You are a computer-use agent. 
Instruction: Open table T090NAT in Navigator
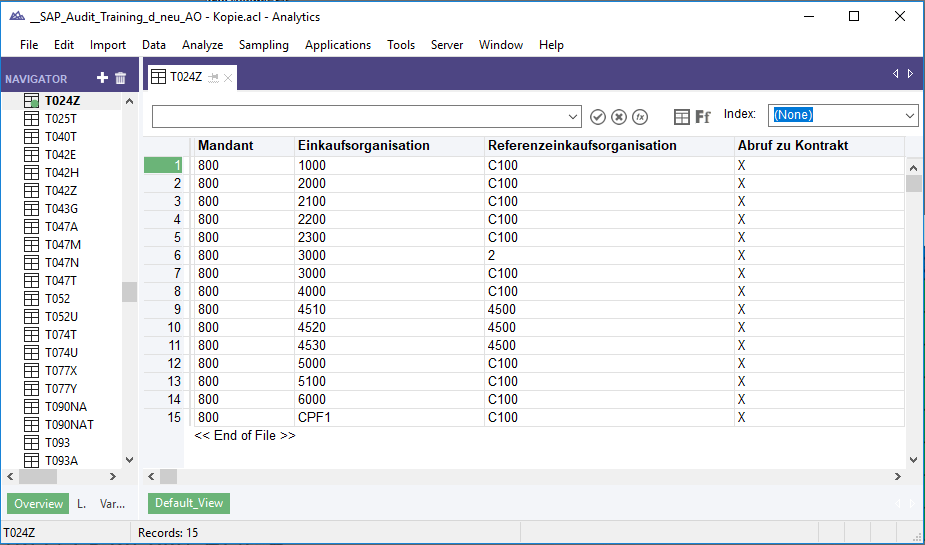point(69,425)
